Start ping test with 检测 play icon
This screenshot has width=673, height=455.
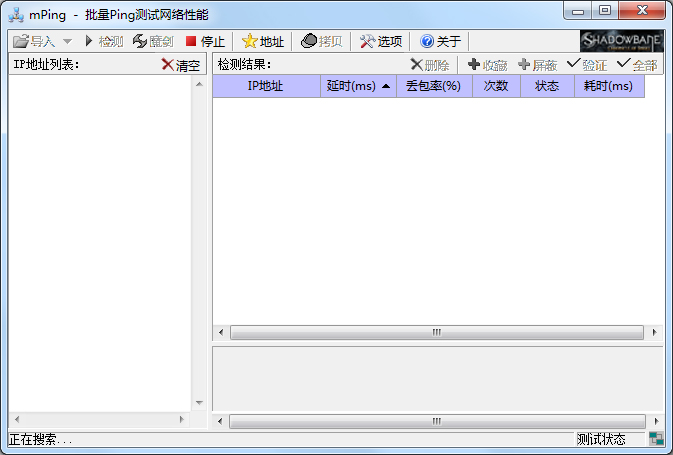click(89, 41)
